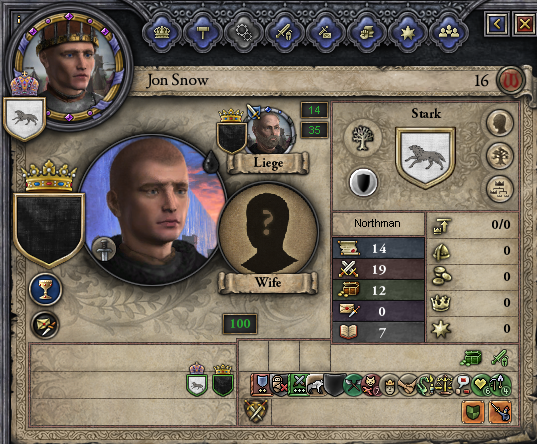Click the red wiki button beside age

(511, 81)
